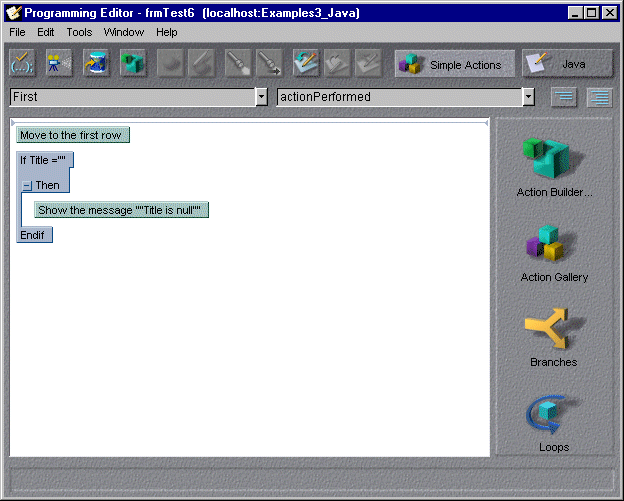
Task: Open the Window menu
Action: [124, 32]
